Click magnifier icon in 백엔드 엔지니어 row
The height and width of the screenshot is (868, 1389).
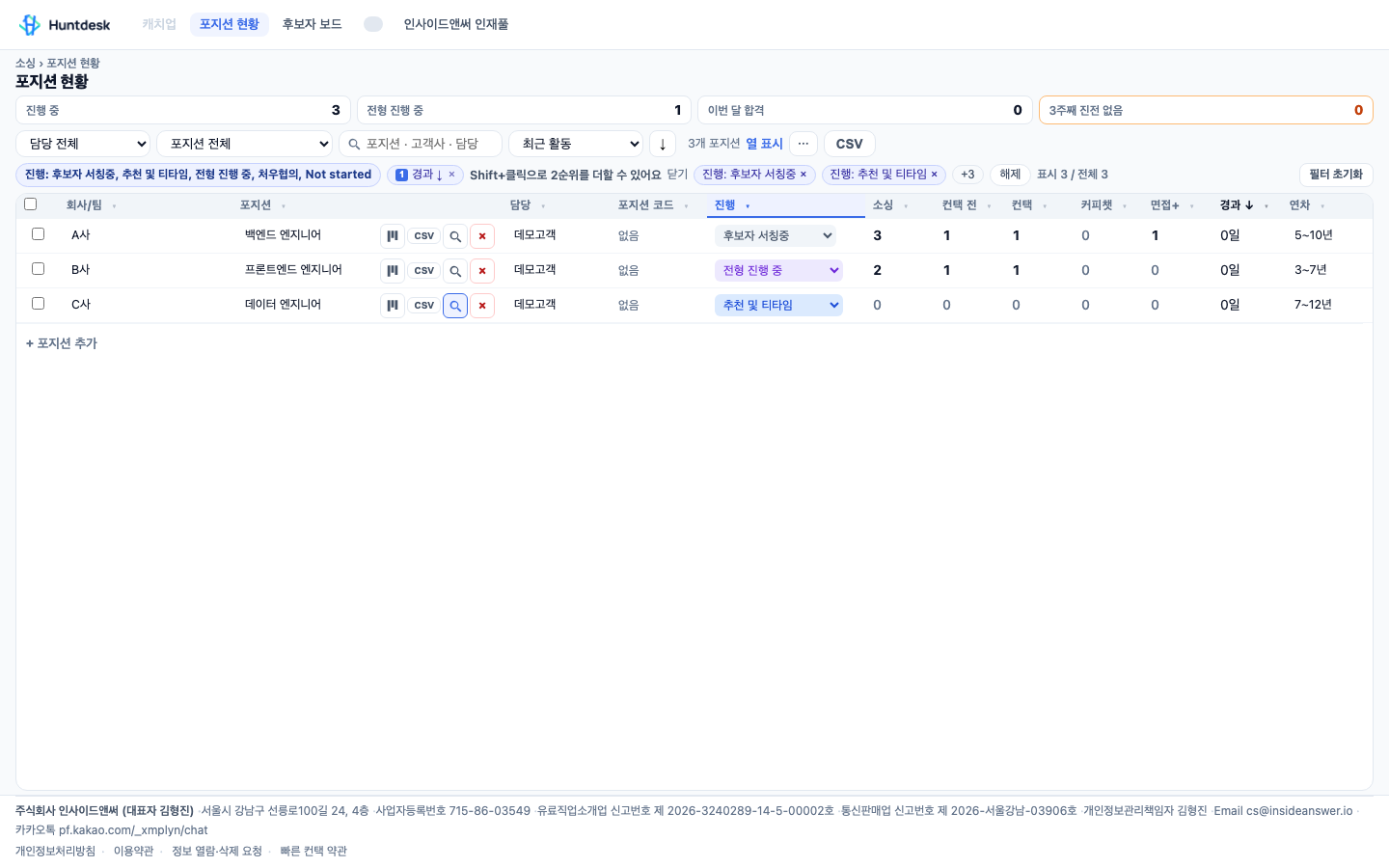coord(455,236)
